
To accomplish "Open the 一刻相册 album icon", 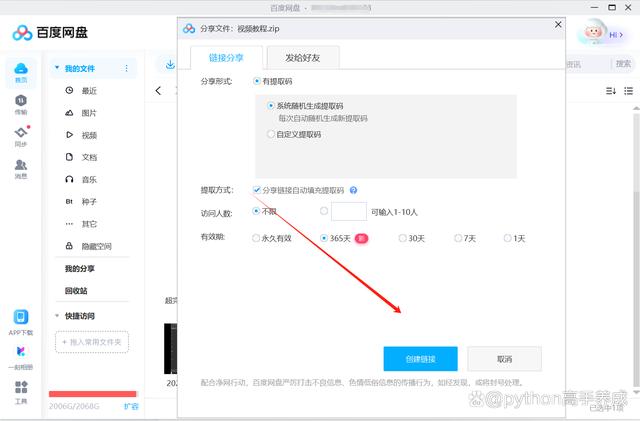I will point(21,351).
